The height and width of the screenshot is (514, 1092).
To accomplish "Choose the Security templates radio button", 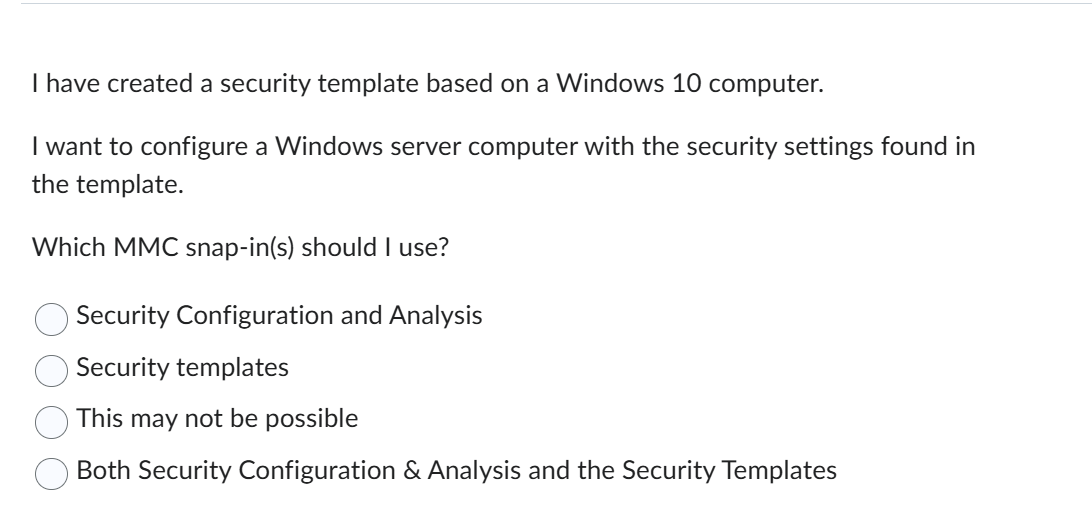I will pos(52,371).
